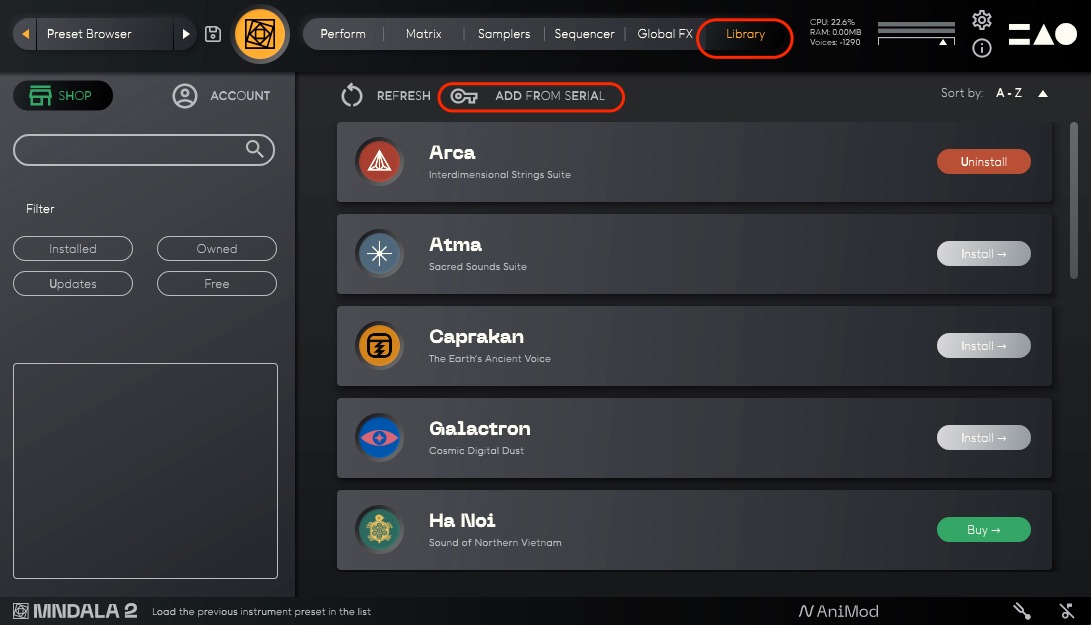Click 'Sound of Northern Vietnam' subtitle
The width and height of the screenshot is (1091, 625).
tap(495, 542)
